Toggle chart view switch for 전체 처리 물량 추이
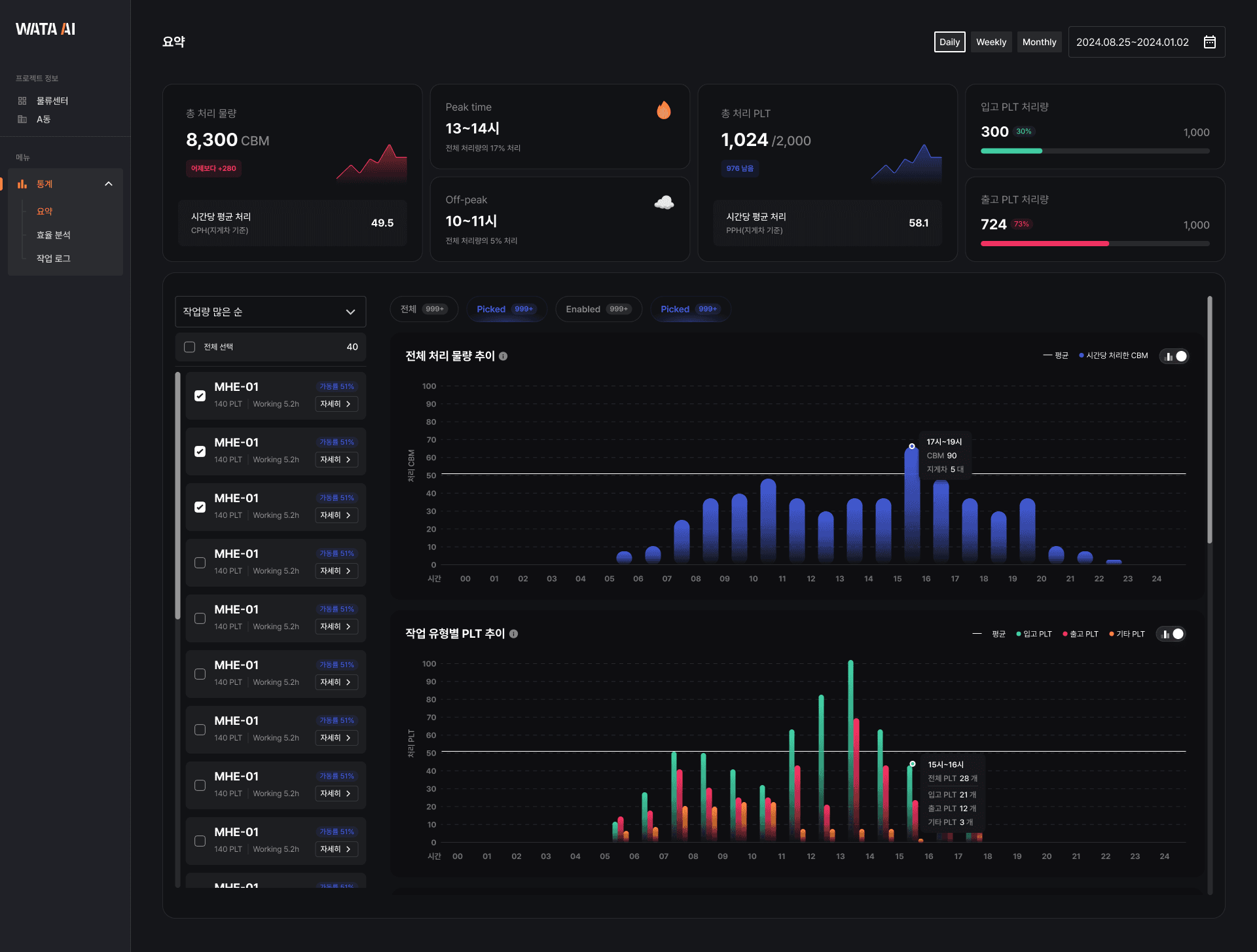The height and width of the screenshot is (952, 1257). pos(1175,356)
